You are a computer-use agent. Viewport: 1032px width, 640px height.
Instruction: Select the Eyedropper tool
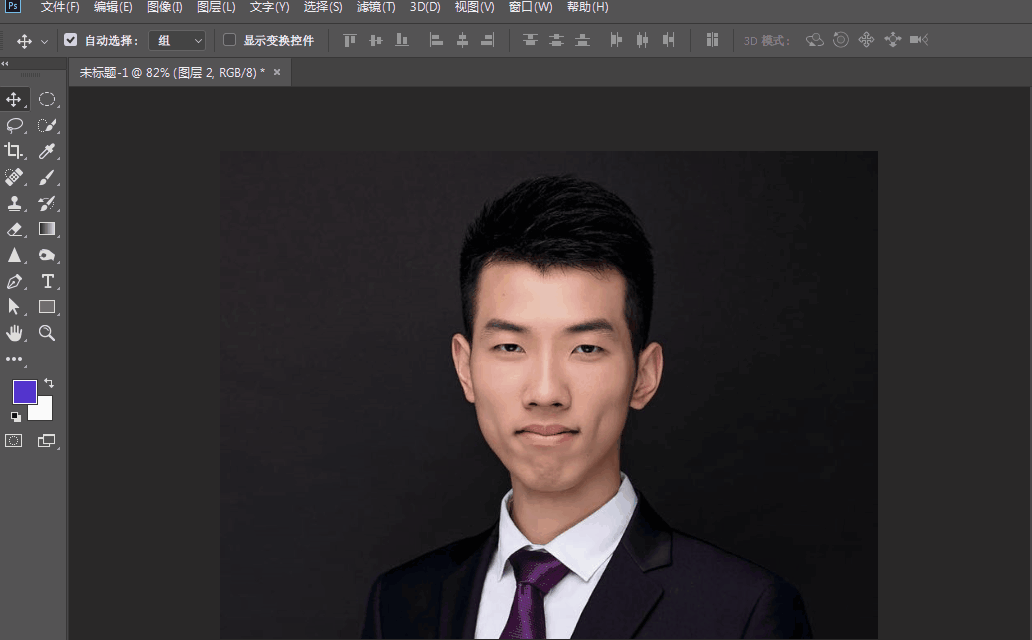point(46,151)
